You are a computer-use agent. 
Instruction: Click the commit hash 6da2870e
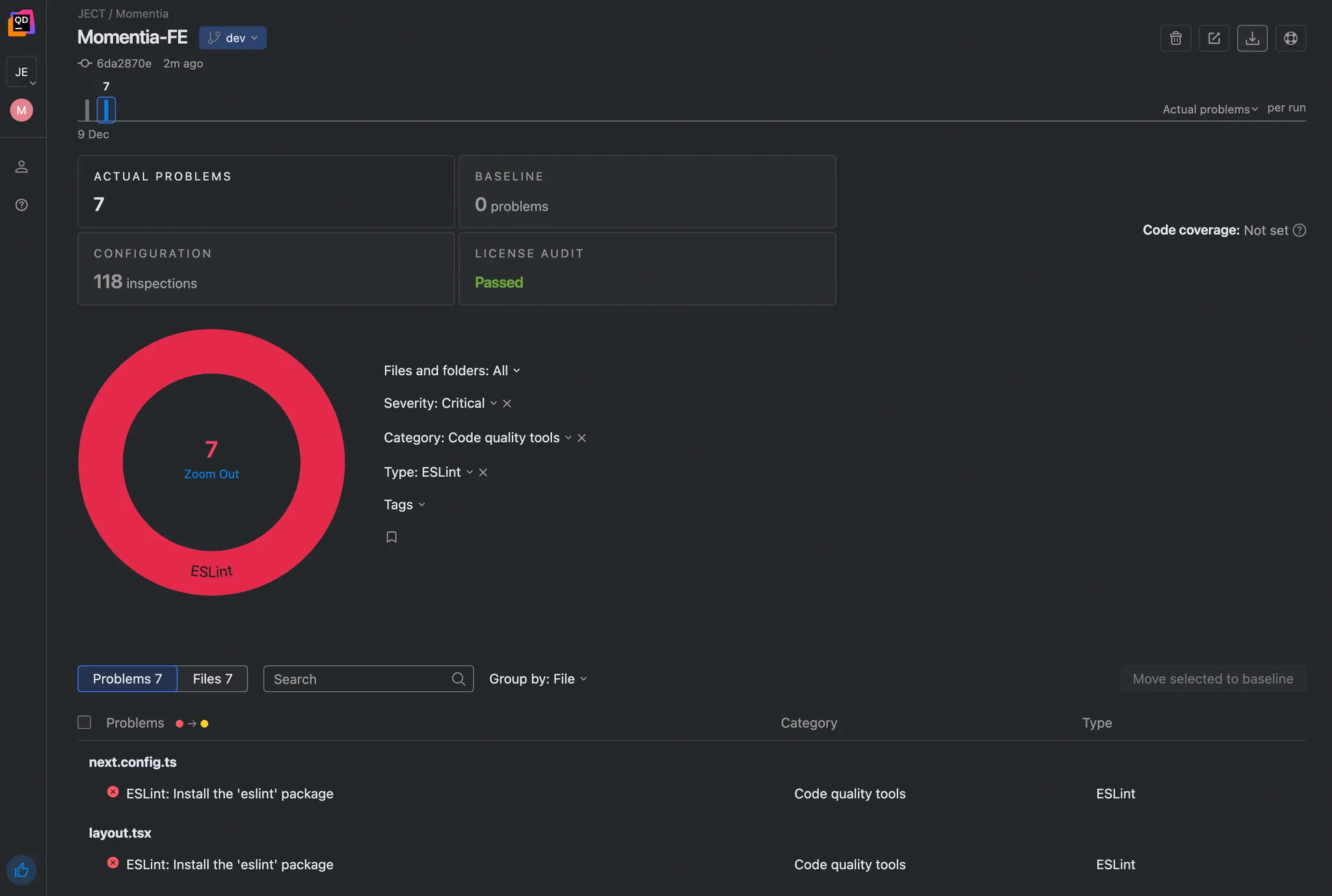[x=124, y=63]
